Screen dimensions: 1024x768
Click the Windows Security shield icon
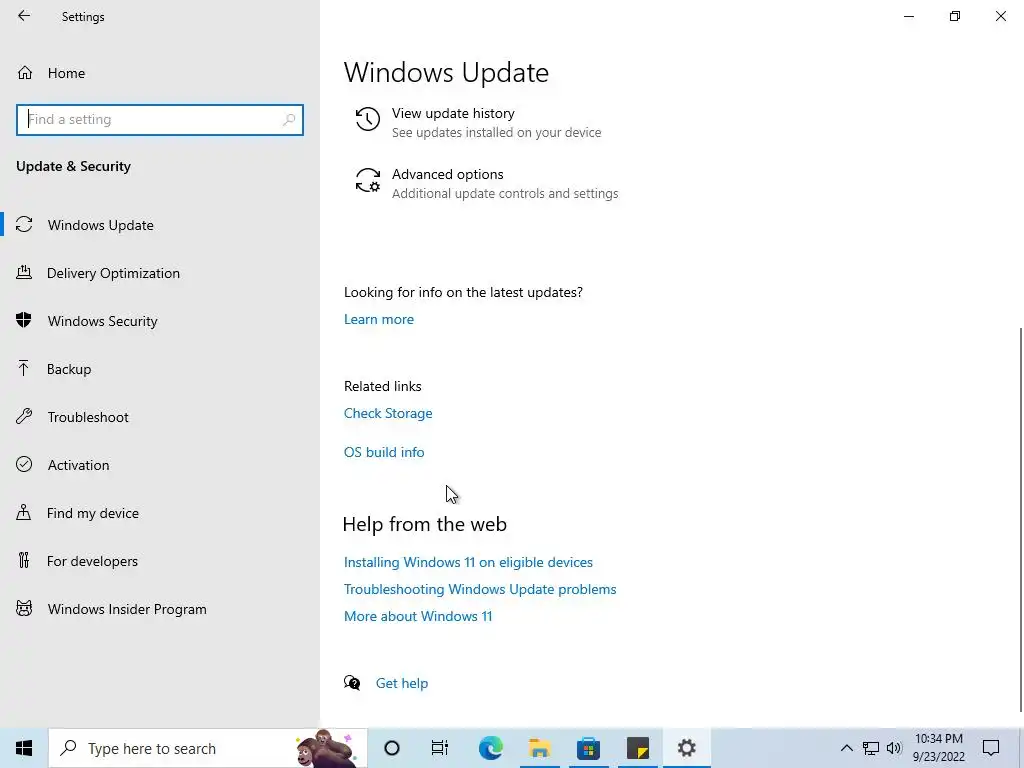click(x=24, y=320)
